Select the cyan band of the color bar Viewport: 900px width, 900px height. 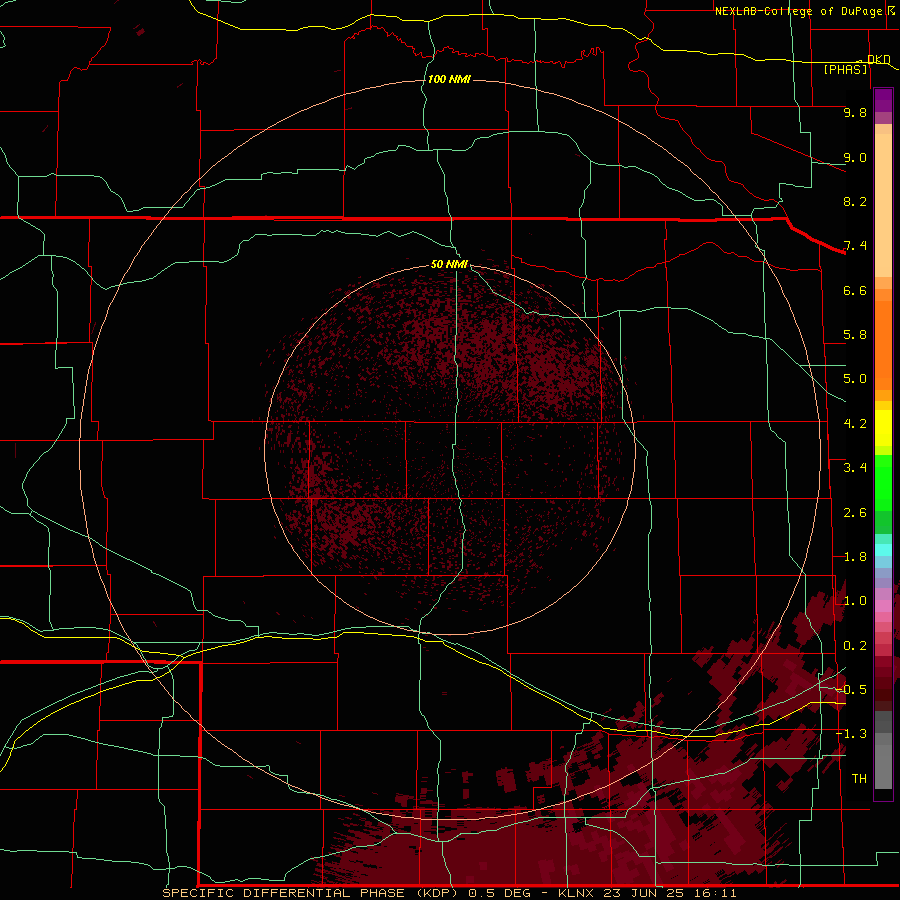[883, 550]
